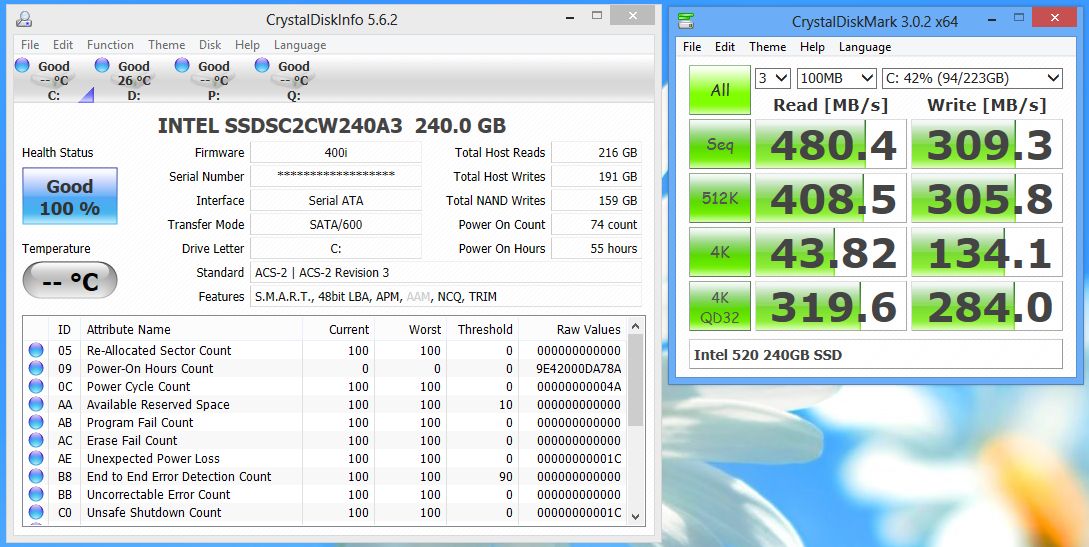Click the Attribute Name column header
This screenshot has height=547, width=1089.
pyautogui.click(x=191, y=330)
